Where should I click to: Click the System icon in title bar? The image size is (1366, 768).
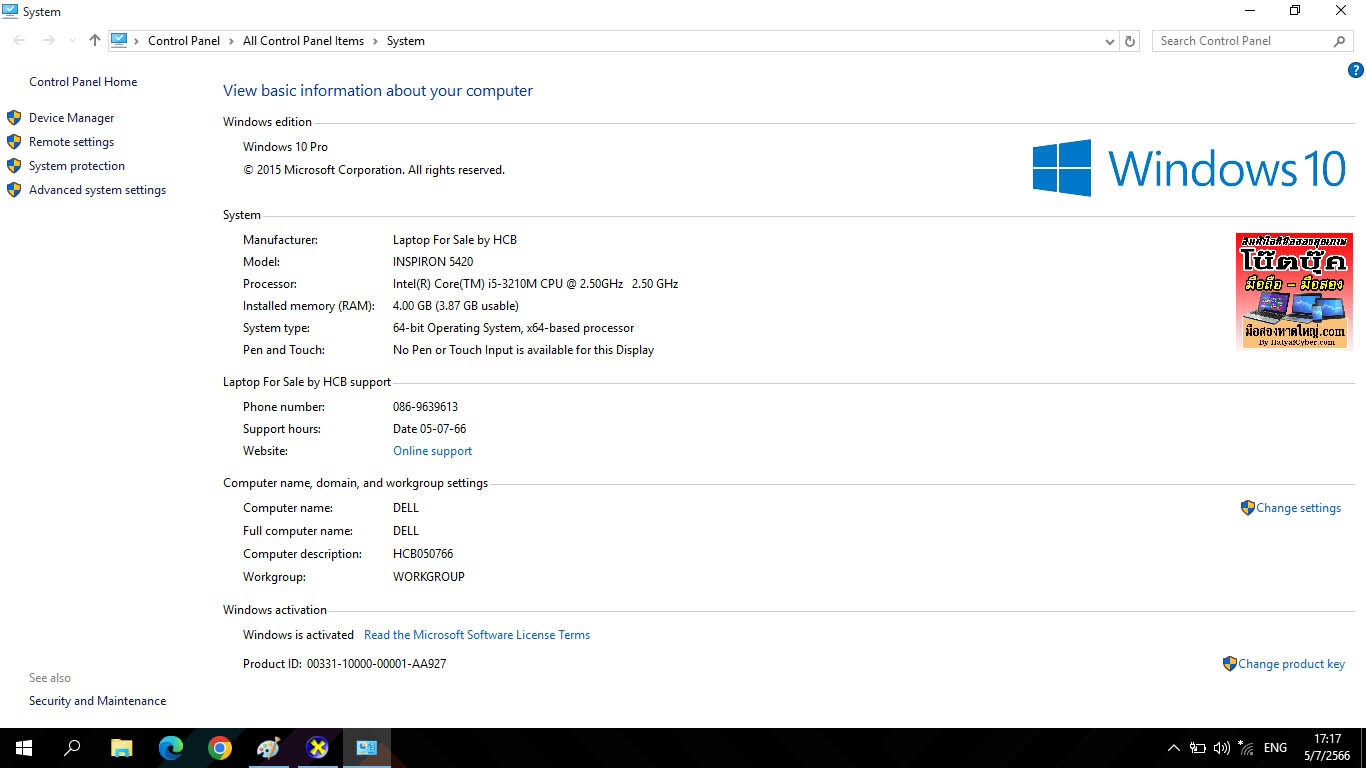pyautogui.click(x=10, y=11)
